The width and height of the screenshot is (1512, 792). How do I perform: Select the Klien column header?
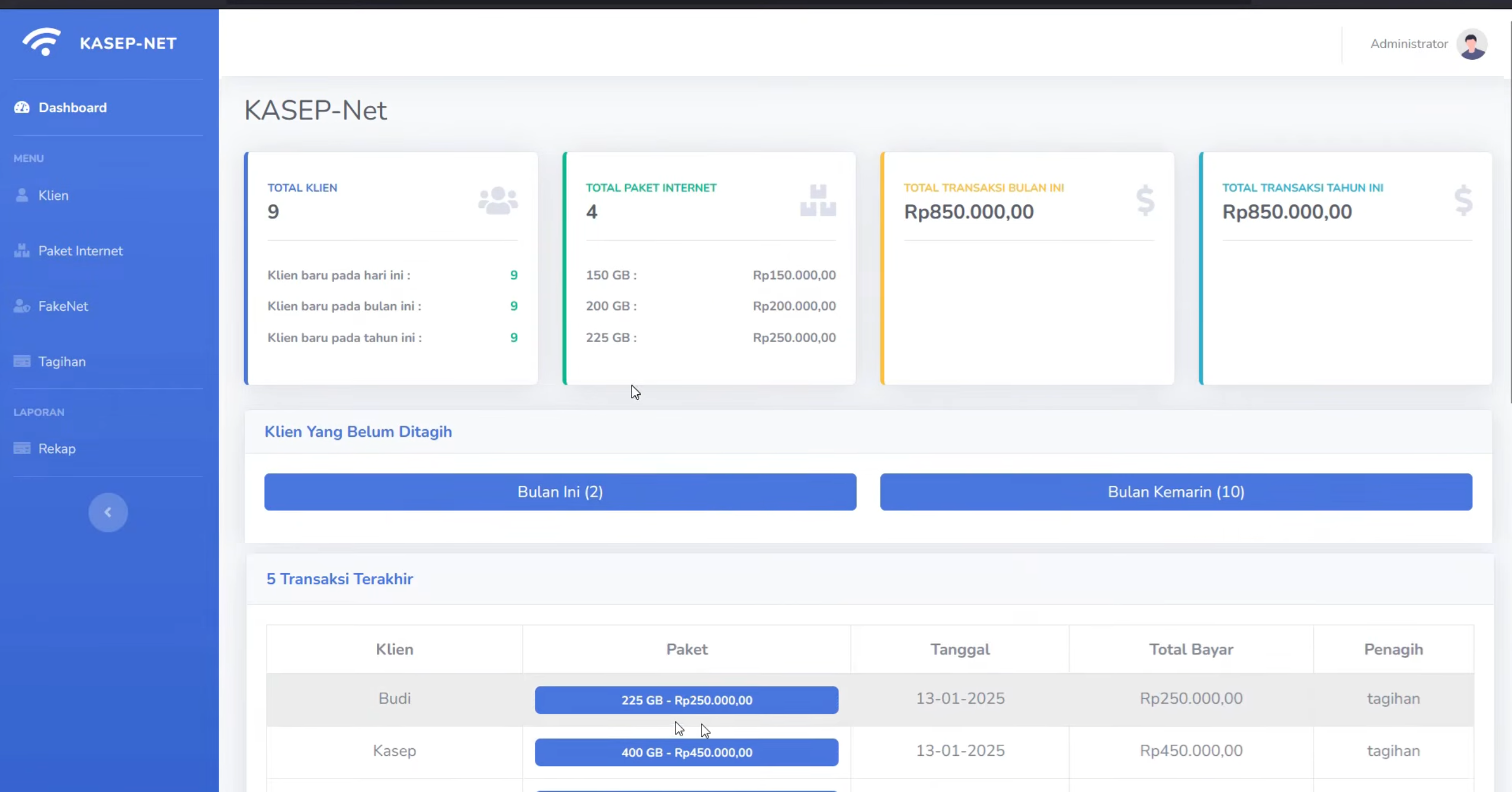[x=395, y=649]
